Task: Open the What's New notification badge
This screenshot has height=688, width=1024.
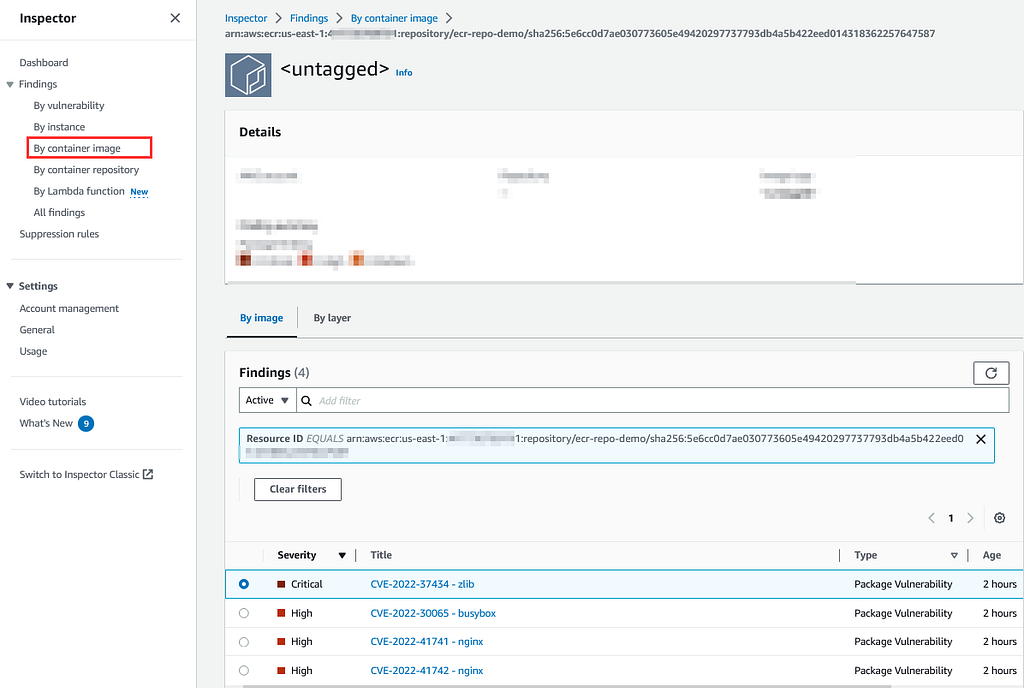Action: point(86,424)
